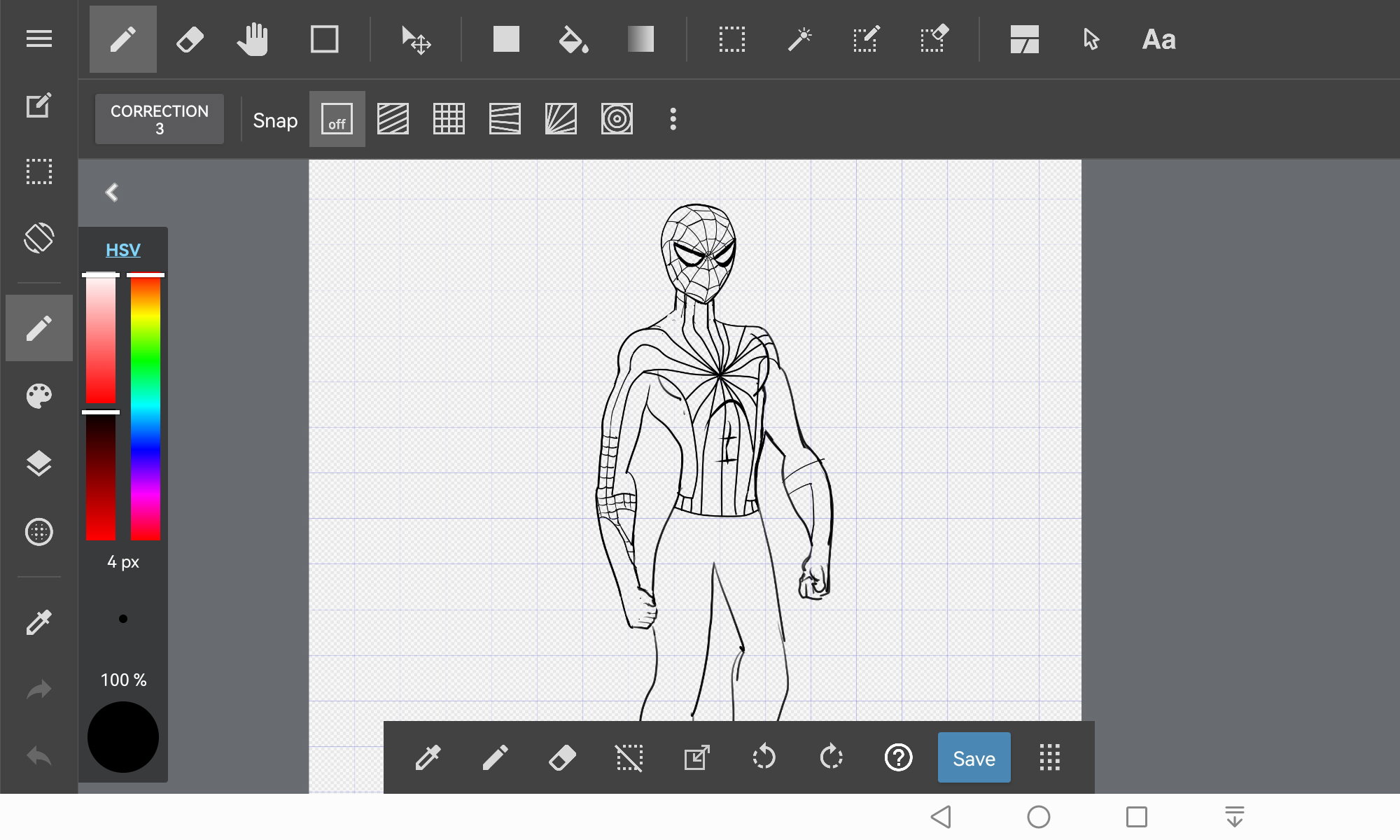Enable concentric circles snap

617,119
